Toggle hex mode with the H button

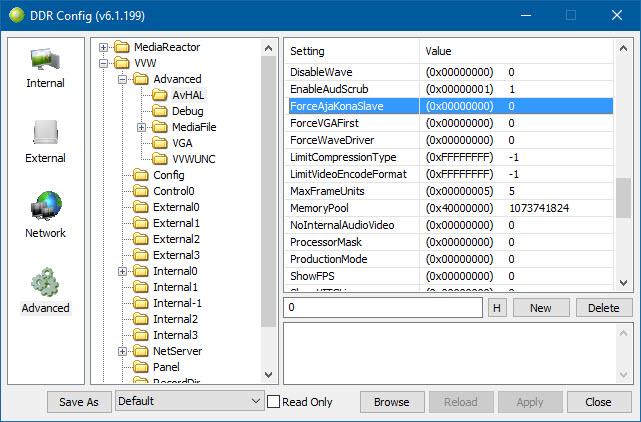[497, 308]
